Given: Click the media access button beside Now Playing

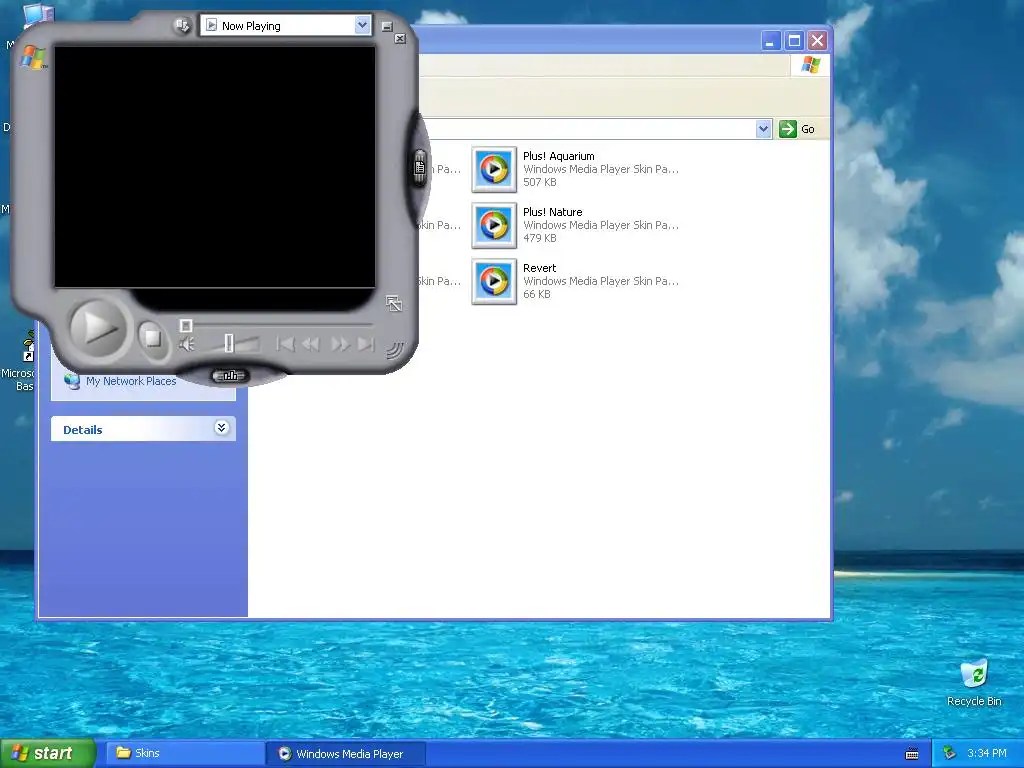Looking at the screenshot, I should click(x=182, y=26).
